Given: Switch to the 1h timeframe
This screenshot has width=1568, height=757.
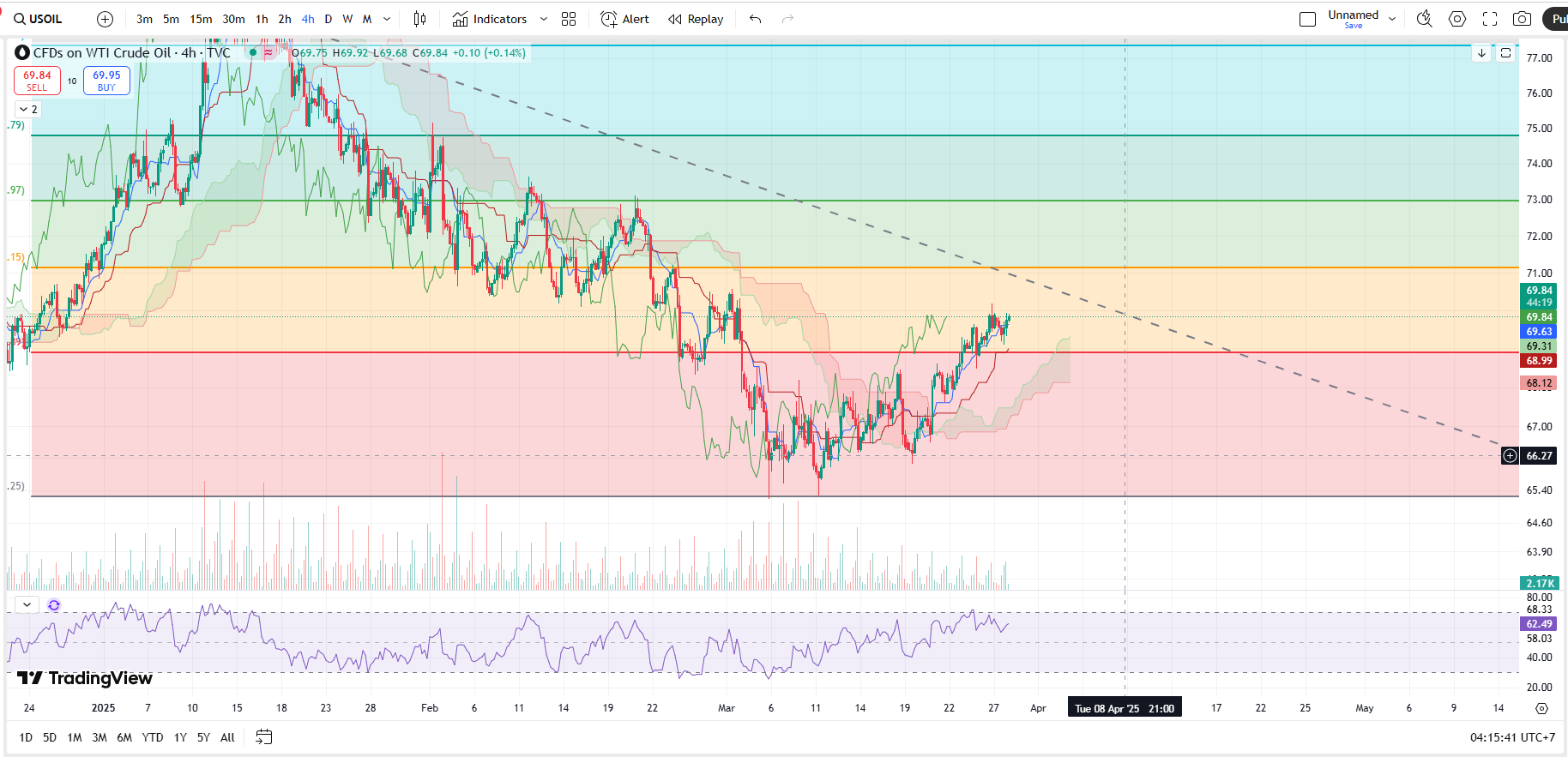Looking at the screenshot, I should [262, 19].
